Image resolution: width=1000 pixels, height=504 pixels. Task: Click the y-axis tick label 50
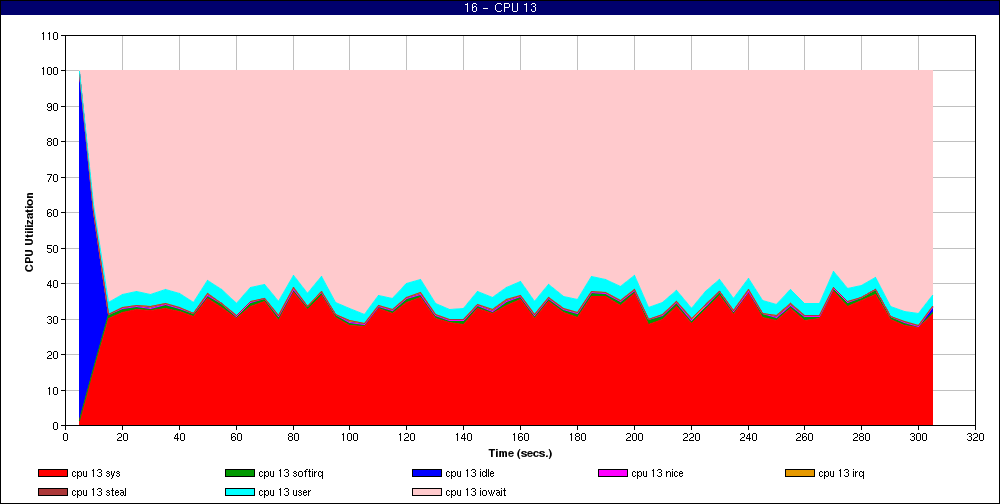pos(55,249)
